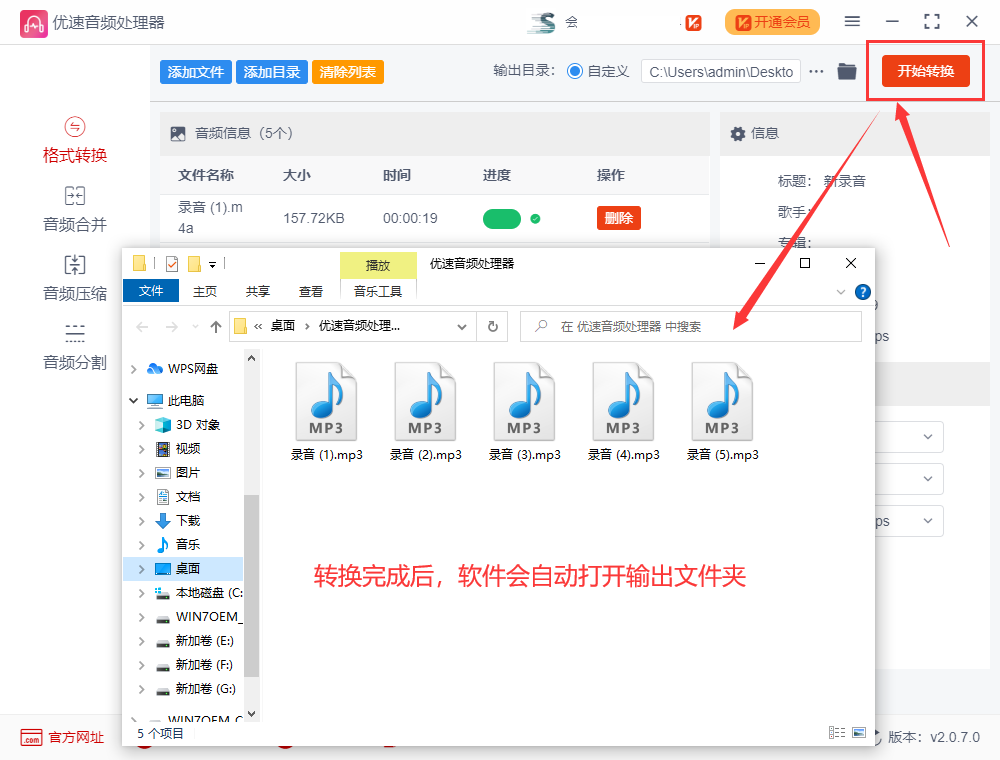The image size is (1000, 760).
Task: Click the address bar breadcrumb 桌面
Action: (283, 326)
